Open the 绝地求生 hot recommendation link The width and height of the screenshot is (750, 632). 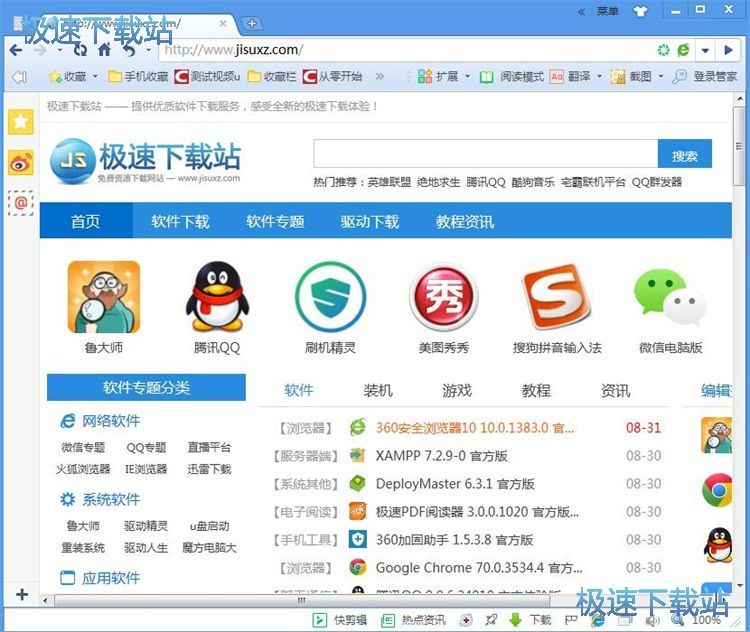[x=438, y=182]
